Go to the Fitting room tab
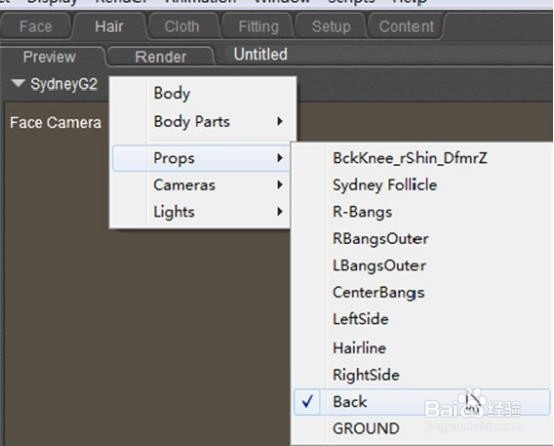Viewport: 554px width, 446px height. point(258,27)
